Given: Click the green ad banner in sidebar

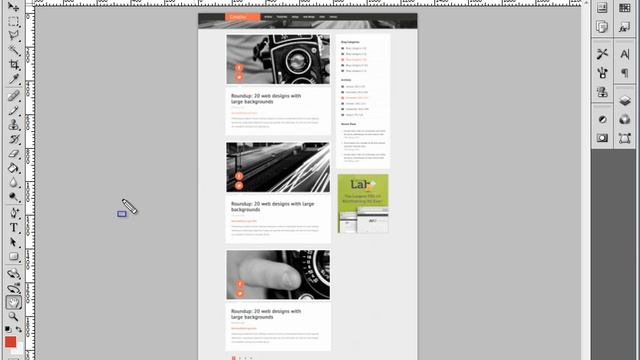Looking at the screenshot, I should (363, 204).
